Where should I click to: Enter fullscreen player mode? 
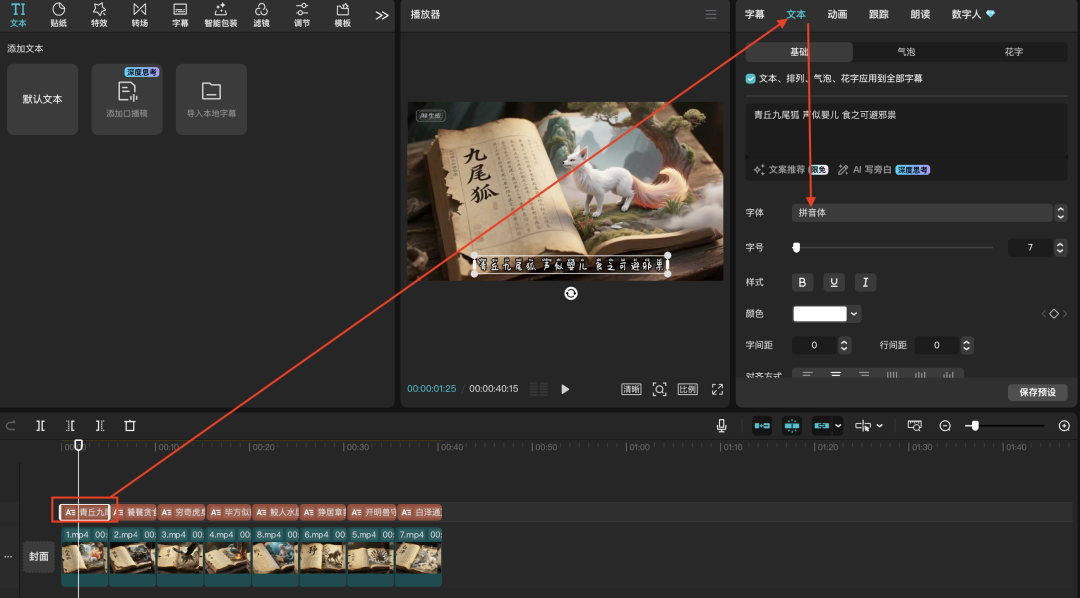tap(717, 389)
